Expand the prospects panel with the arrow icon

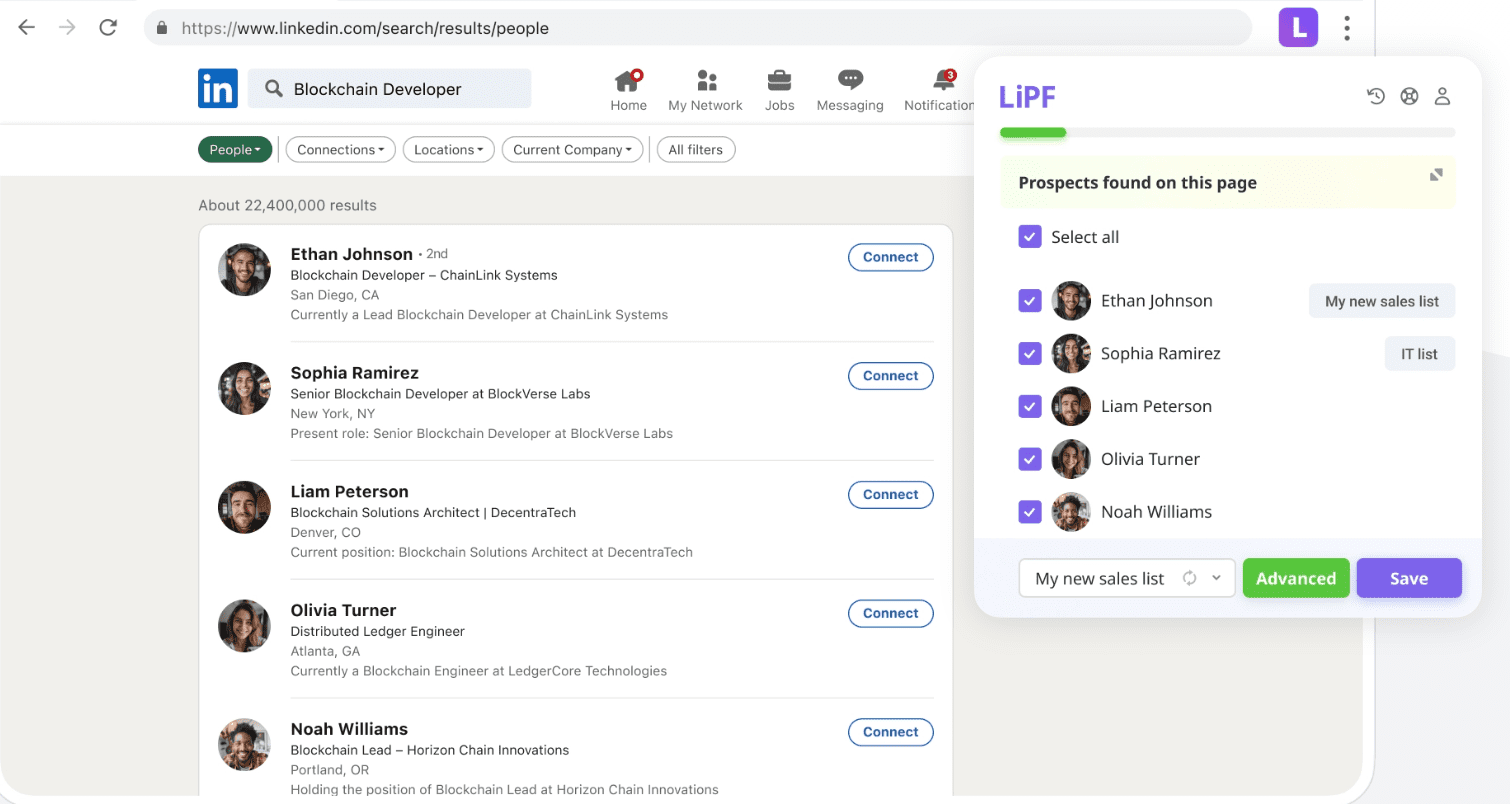(1436, 175)
